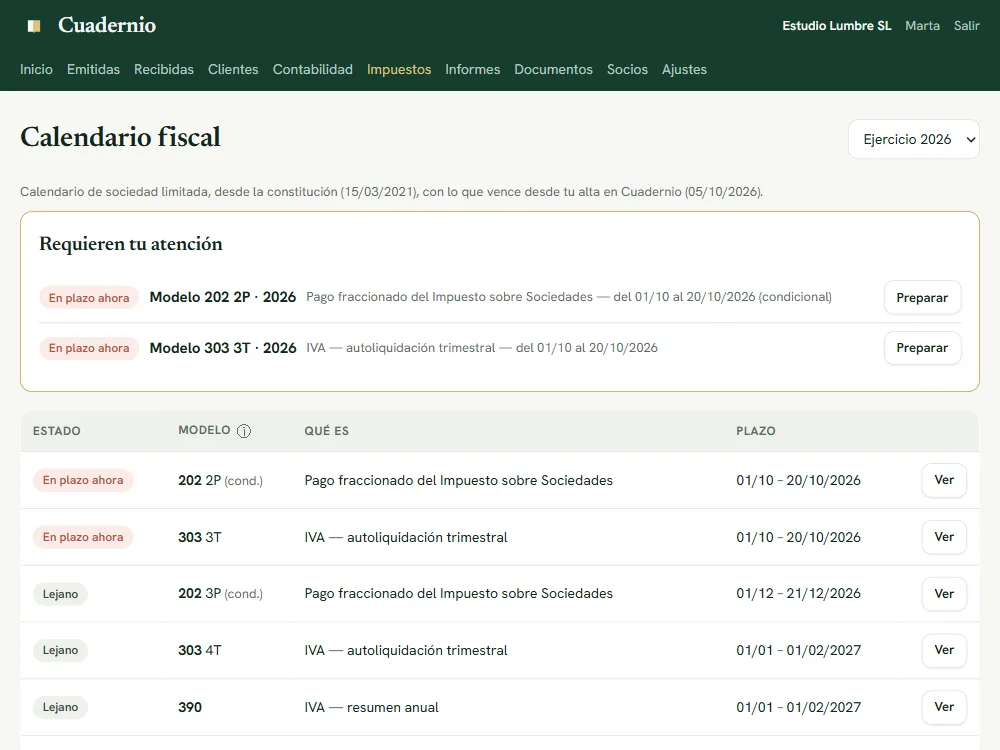
Task: Open the Ejercicio 2026 year dropdown
Action: point(913,139)
